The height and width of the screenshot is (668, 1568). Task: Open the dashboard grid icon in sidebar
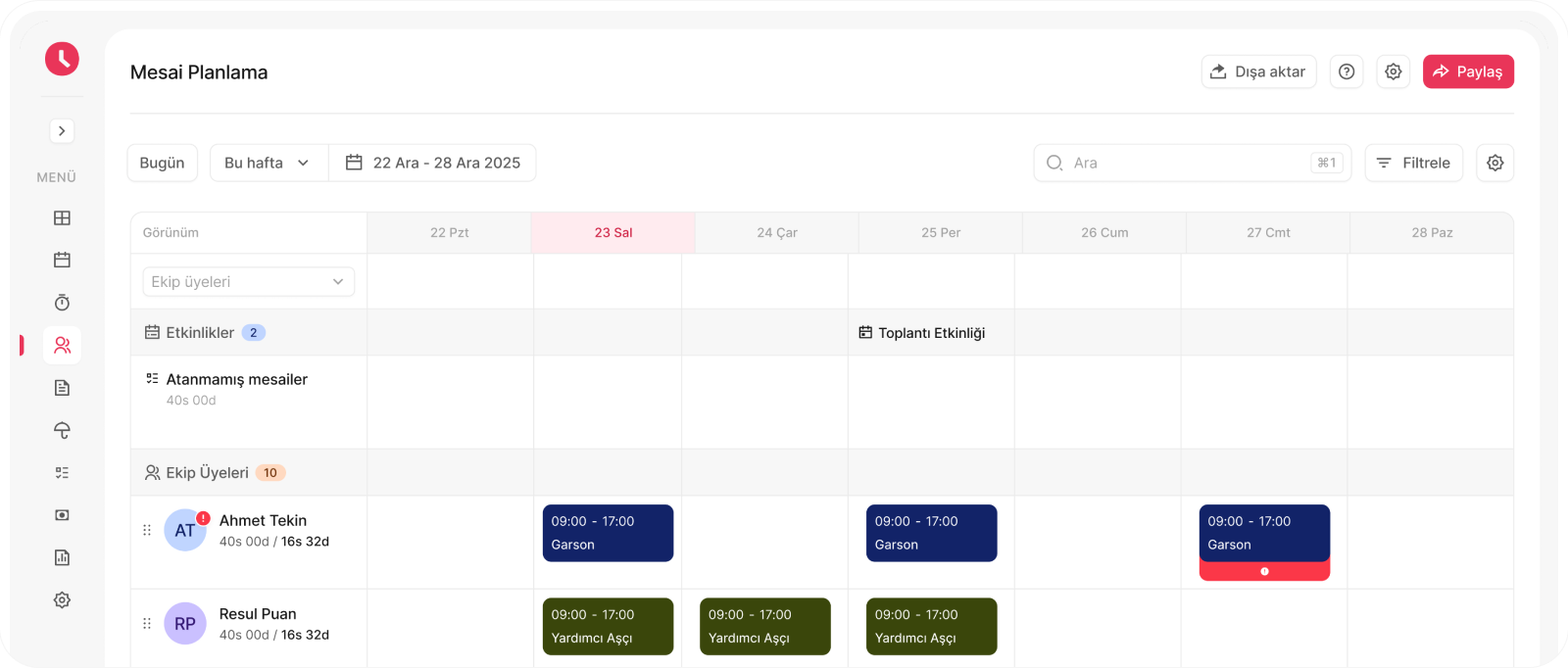pyautogui.click(x=62, y=217)
